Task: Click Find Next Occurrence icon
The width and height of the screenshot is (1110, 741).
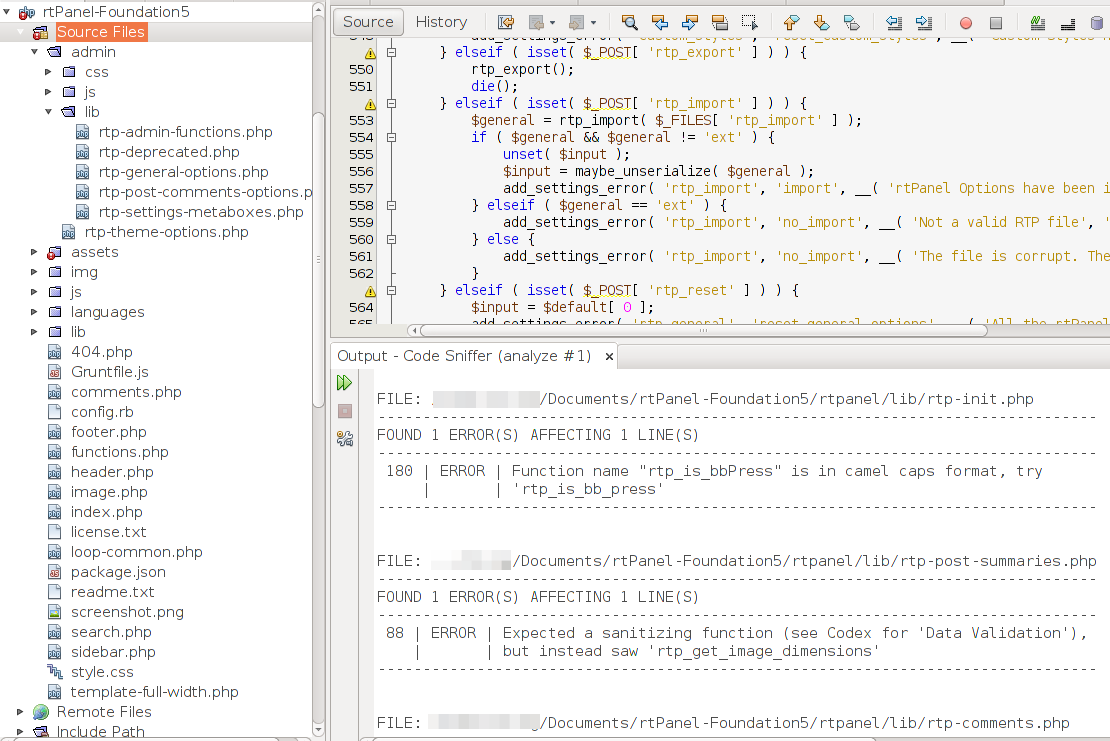Action: [690, 23]
